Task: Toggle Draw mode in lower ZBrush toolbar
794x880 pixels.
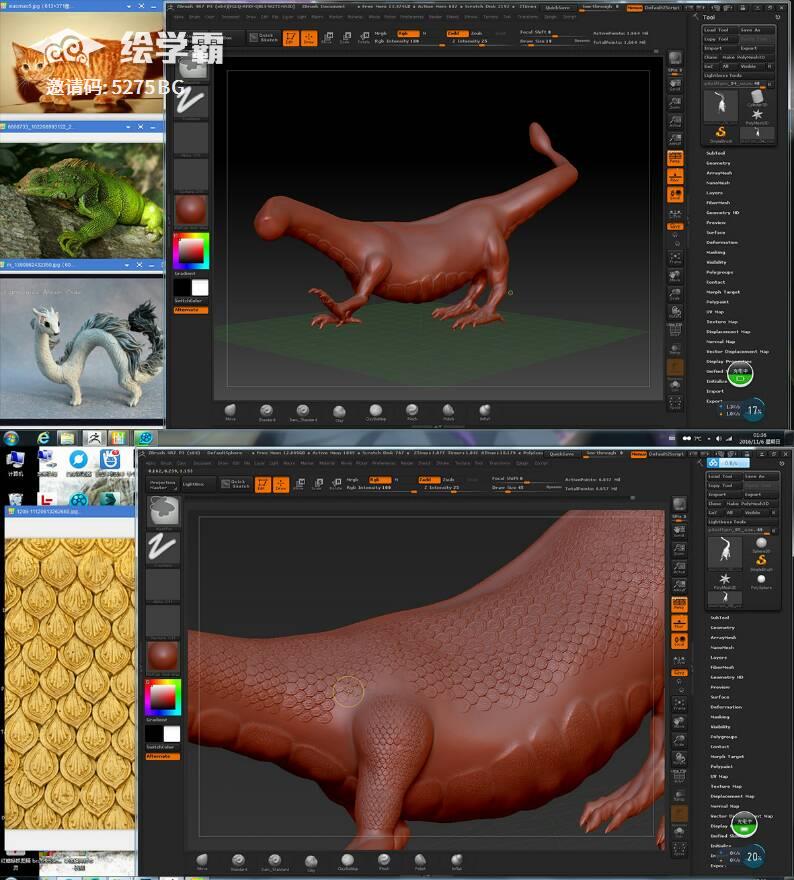Action: 281,484
